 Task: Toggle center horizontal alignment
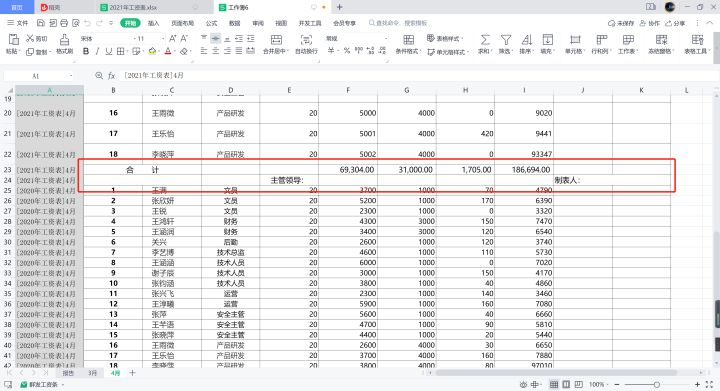click(x=215, y=51)
